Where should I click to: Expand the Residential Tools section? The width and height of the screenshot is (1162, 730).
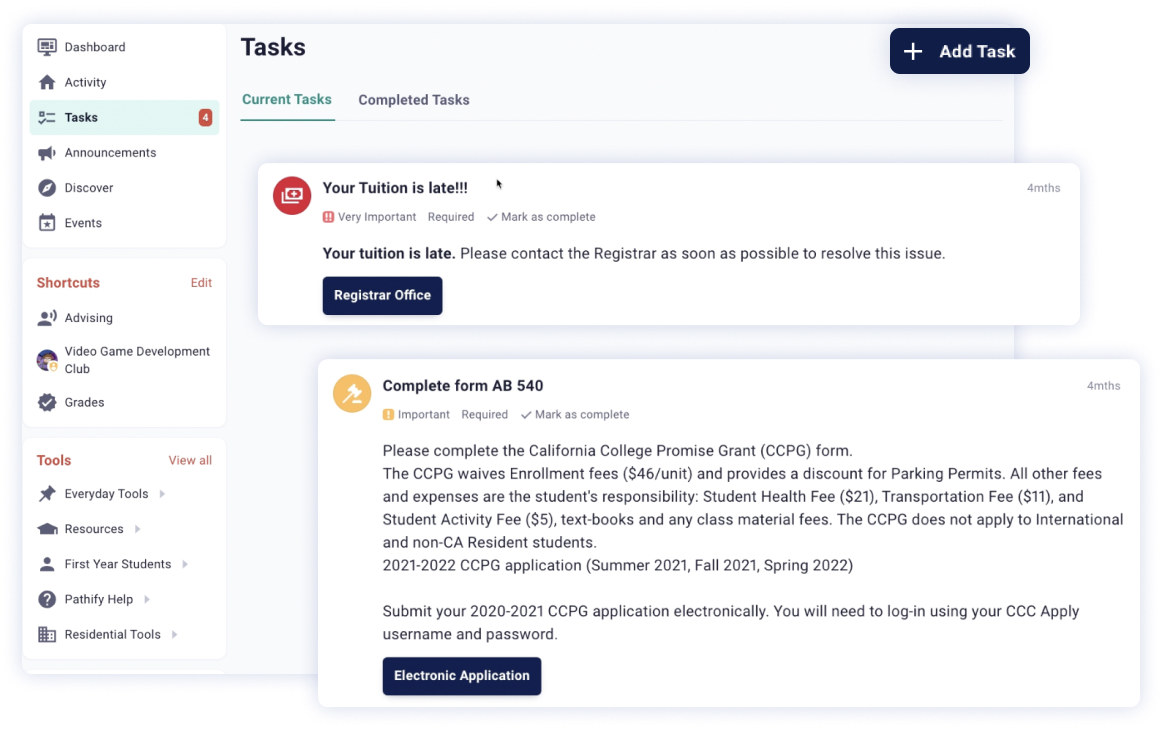pos(112,634)
